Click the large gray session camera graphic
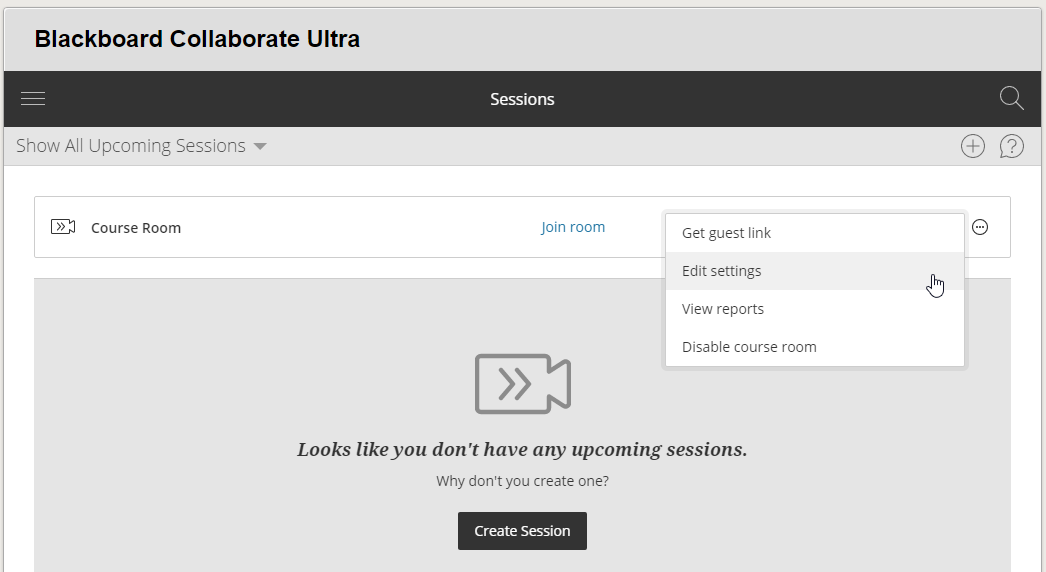 click(522, 384)
